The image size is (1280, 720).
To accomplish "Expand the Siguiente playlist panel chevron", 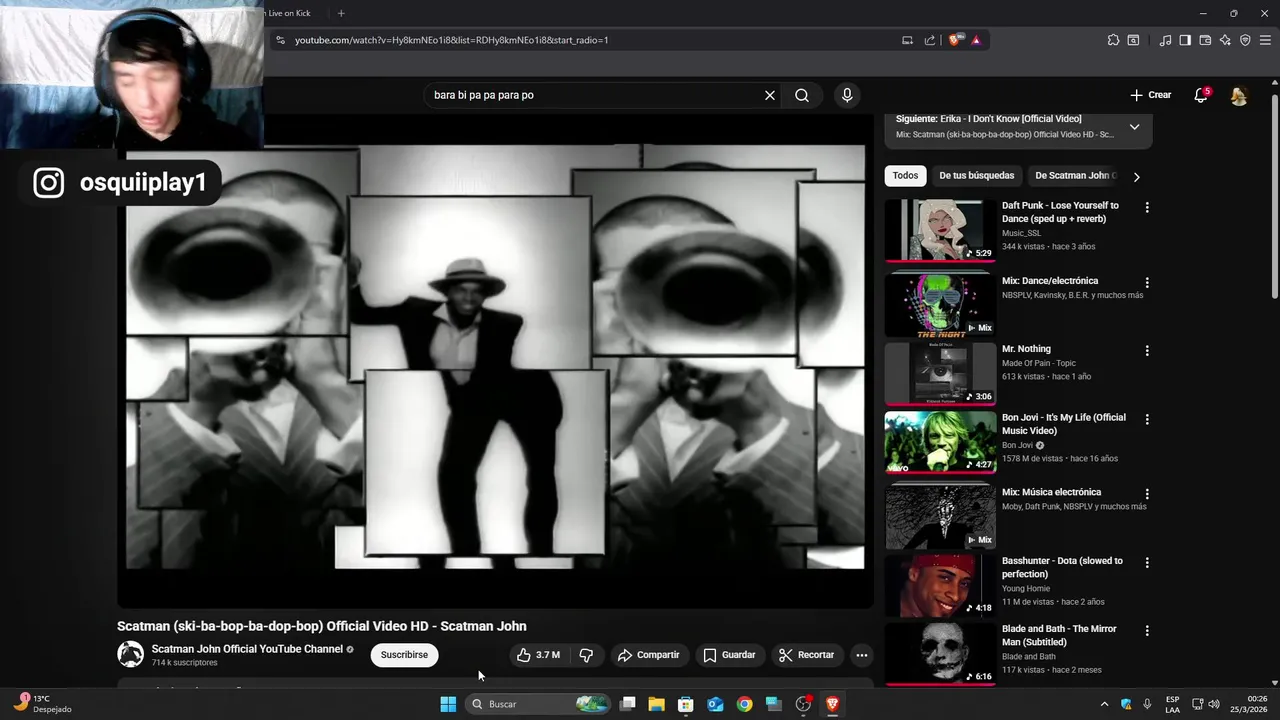I will click(x=1134, y=127).
